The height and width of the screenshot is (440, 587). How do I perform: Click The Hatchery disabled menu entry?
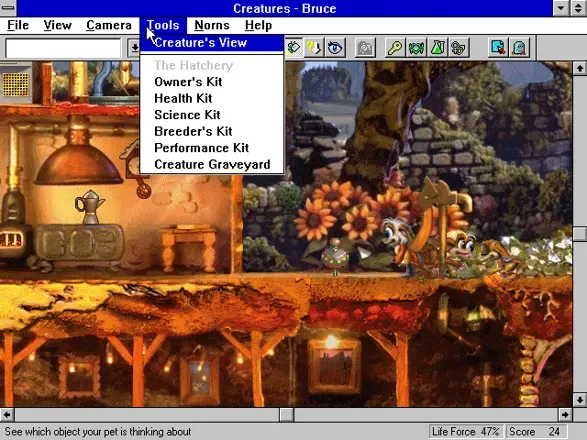tap(212, 65)
